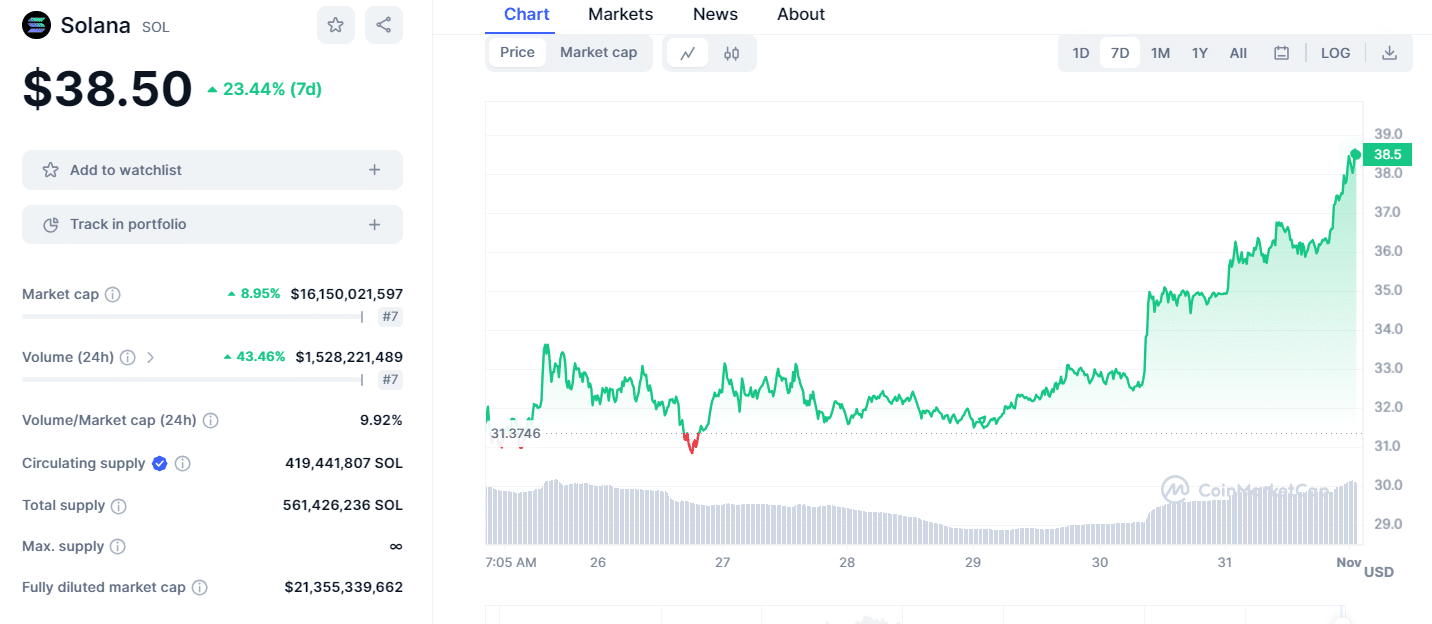Click the Nov date label on chart axis
Image resolution: width=1432 pixels, height=624 pixels.
pos(1349,563)
